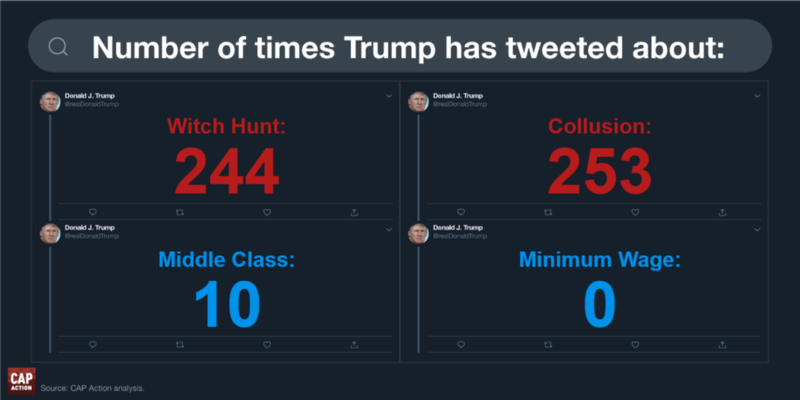The height and width of the screenshot is (400, 800).
Task: Like the Middle Class tweet
Action: (x=267, y=345)
